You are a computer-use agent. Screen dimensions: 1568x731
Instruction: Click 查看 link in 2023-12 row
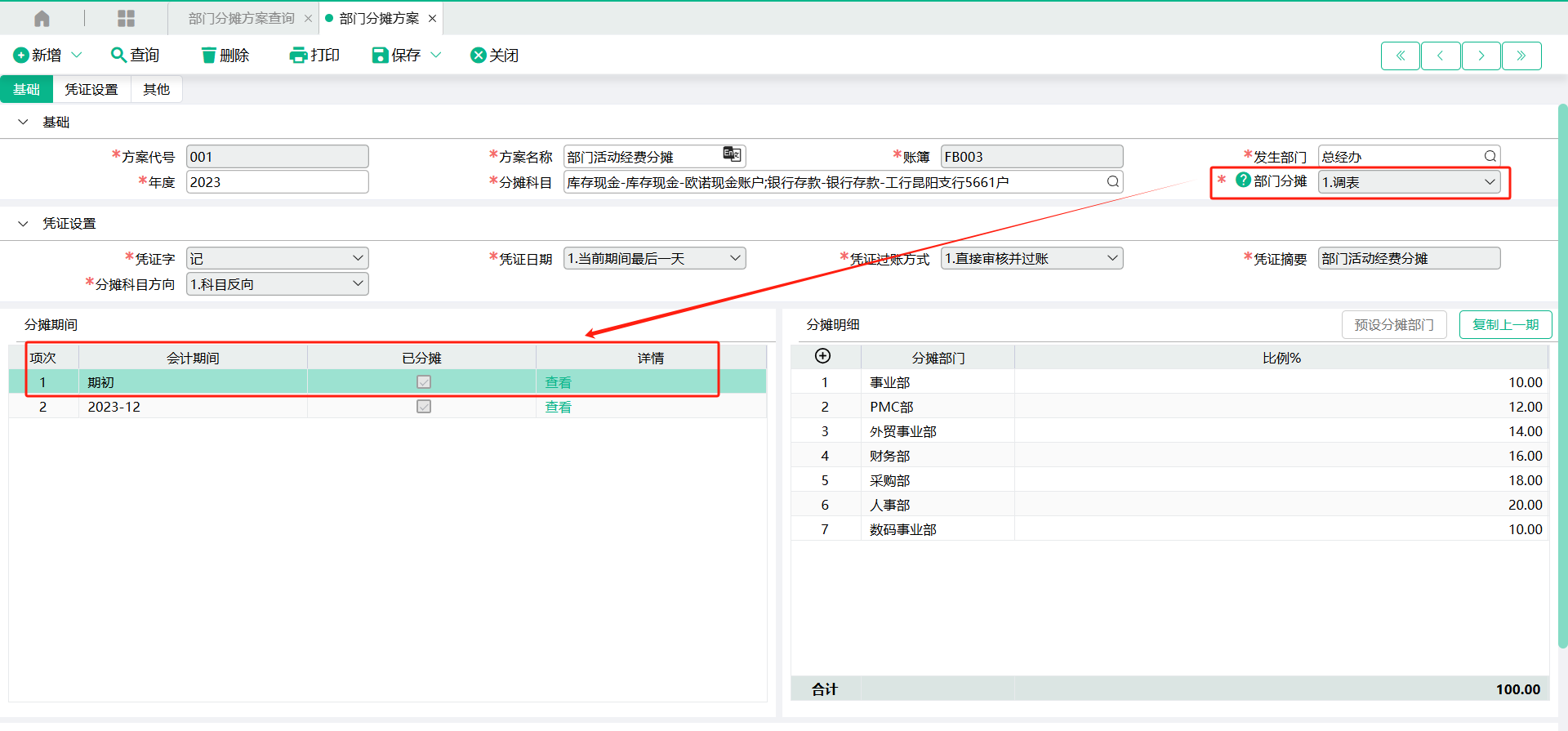pyautogui.click(x=558, y=407)
